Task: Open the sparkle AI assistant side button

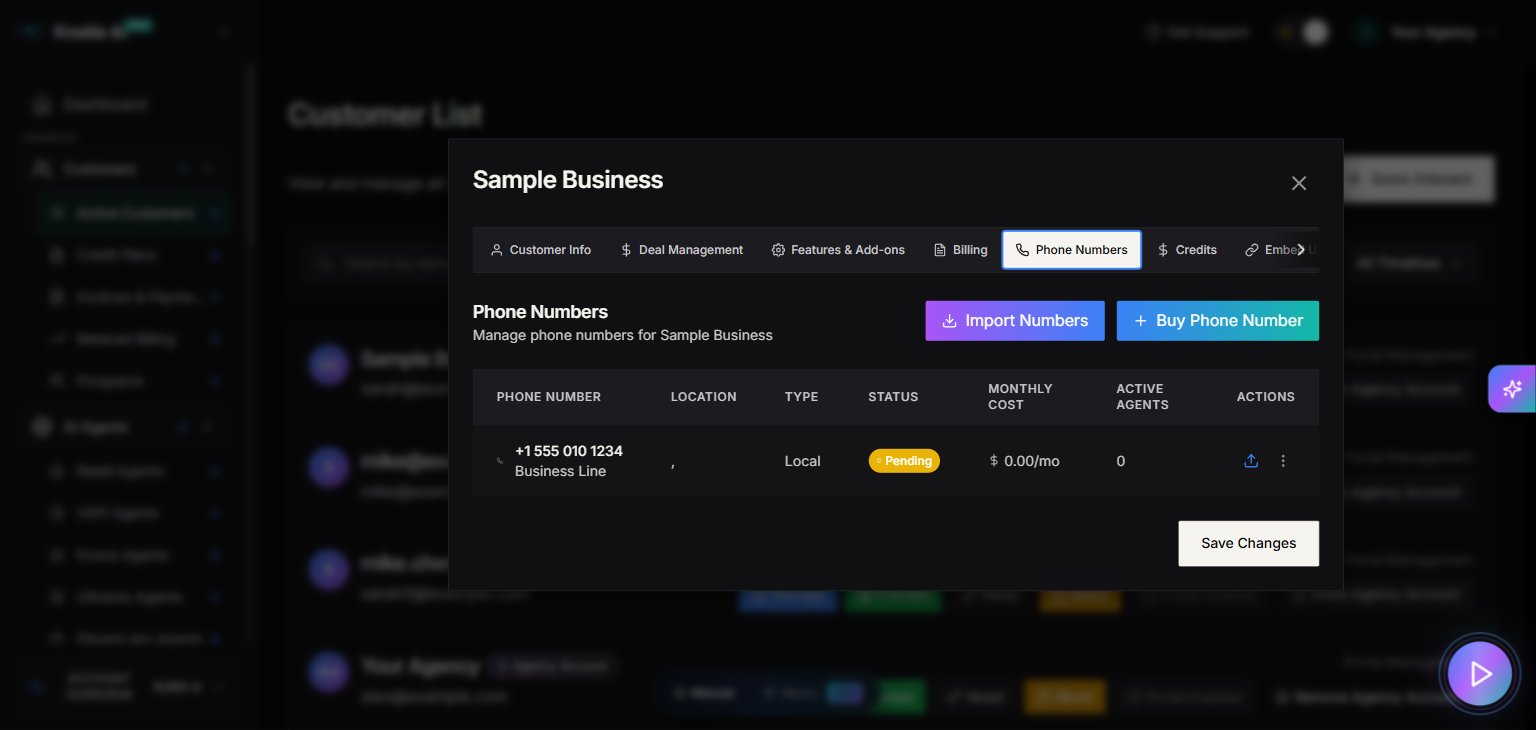Action: pyautogui.click(x=1512, y=389)
